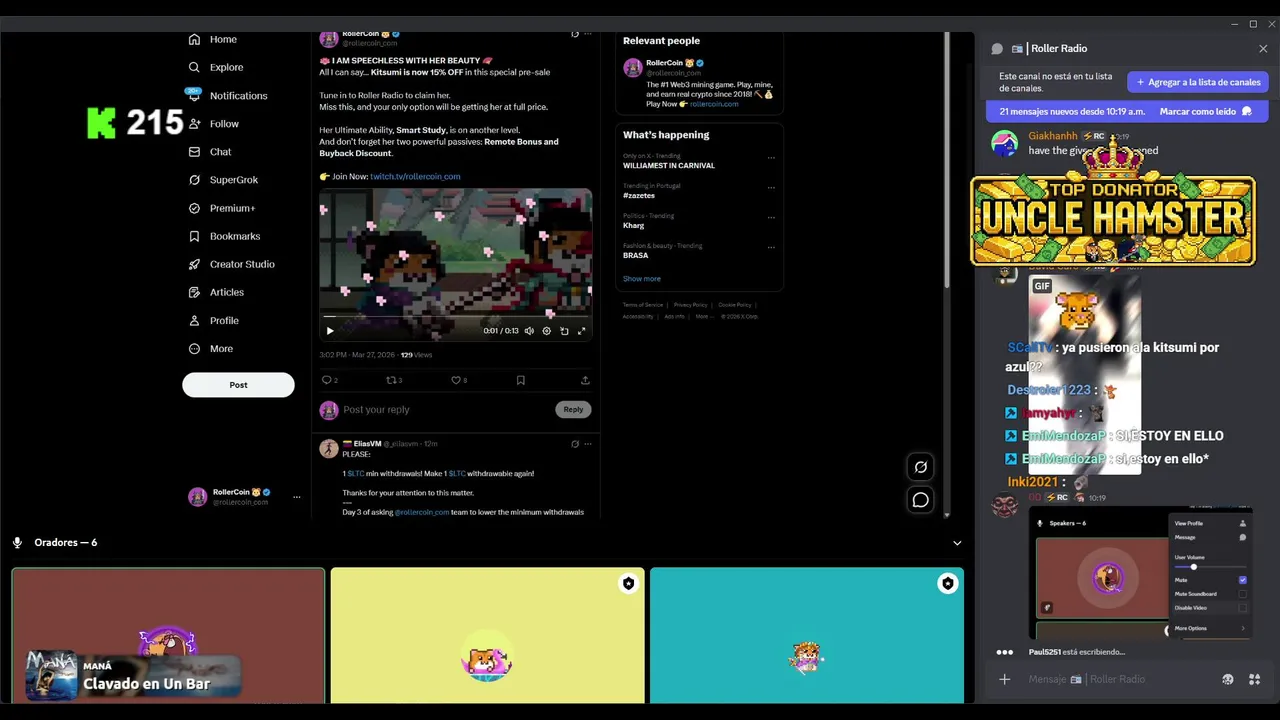Open options for #zazetes trend
Screen dimensions: 1280x720
771,187
